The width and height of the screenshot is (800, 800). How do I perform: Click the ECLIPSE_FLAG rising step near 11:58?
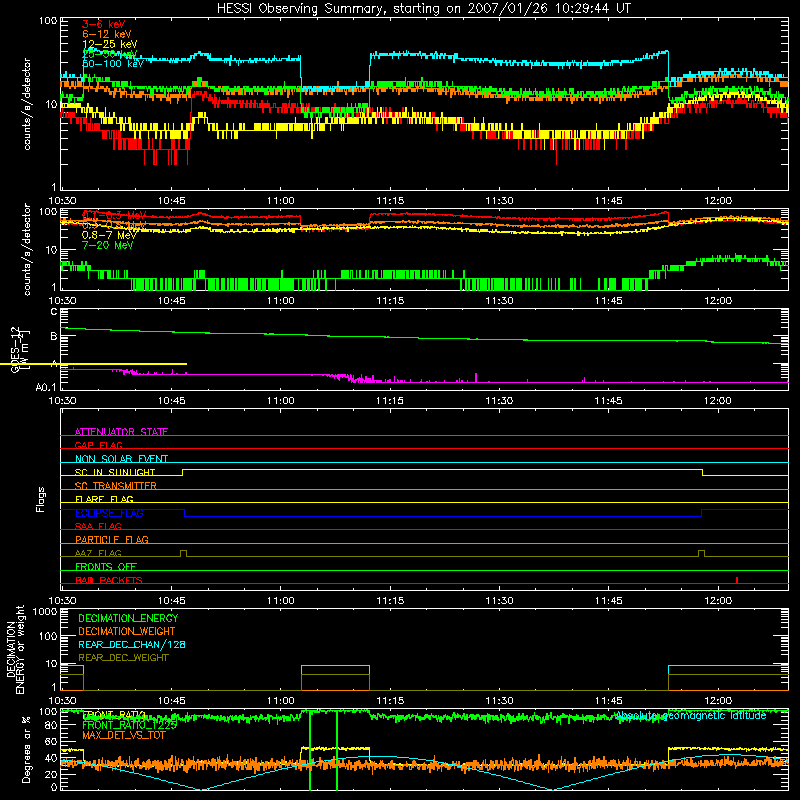click(702, 513)
